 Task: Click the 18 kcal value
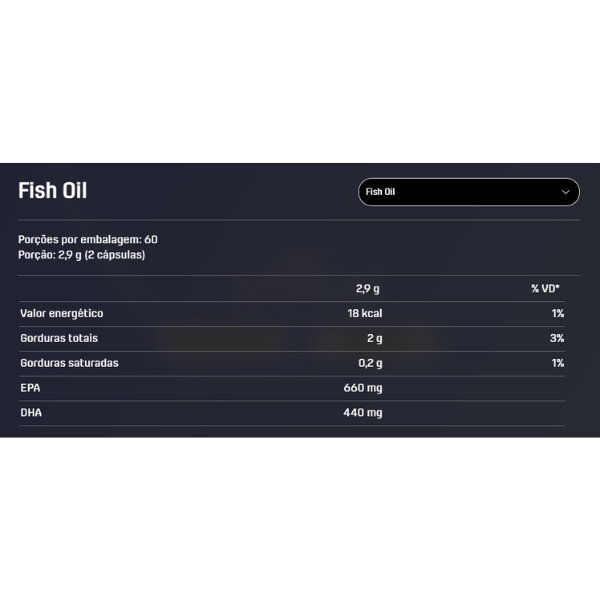[365, 313]
